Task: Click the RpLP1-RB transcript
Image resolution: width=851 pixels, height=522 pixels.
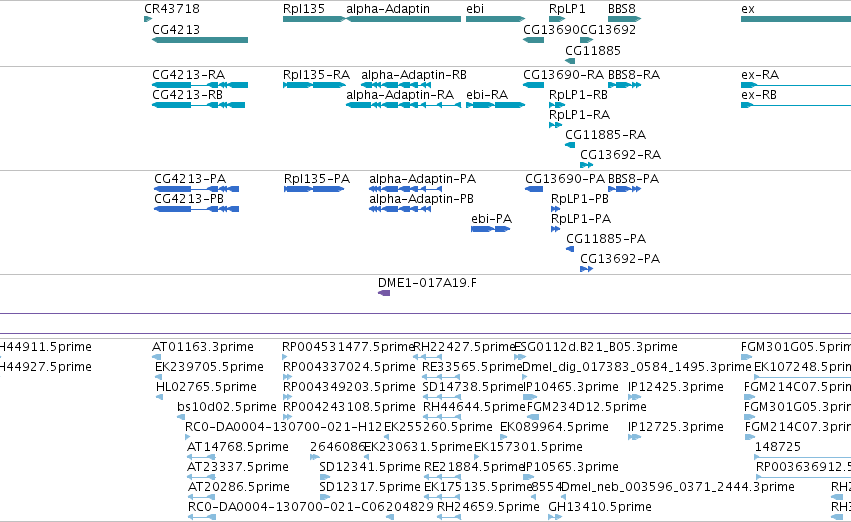Action: (x=557, y=105)
